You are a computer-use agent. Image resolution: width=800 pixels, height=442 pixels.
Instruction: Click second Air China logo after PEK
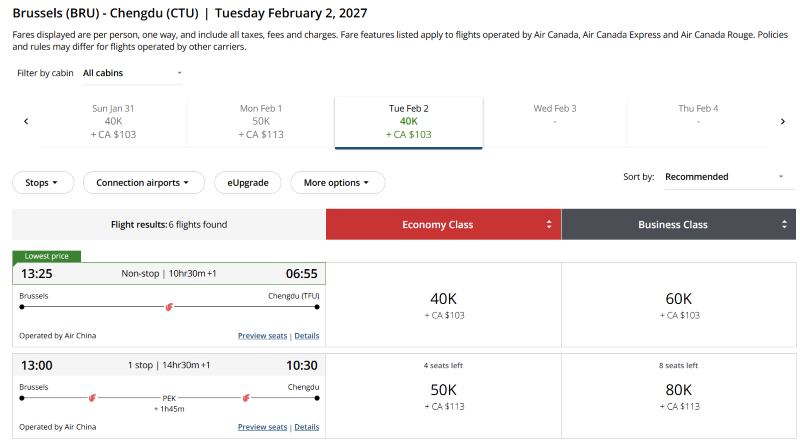click(246, 397)
